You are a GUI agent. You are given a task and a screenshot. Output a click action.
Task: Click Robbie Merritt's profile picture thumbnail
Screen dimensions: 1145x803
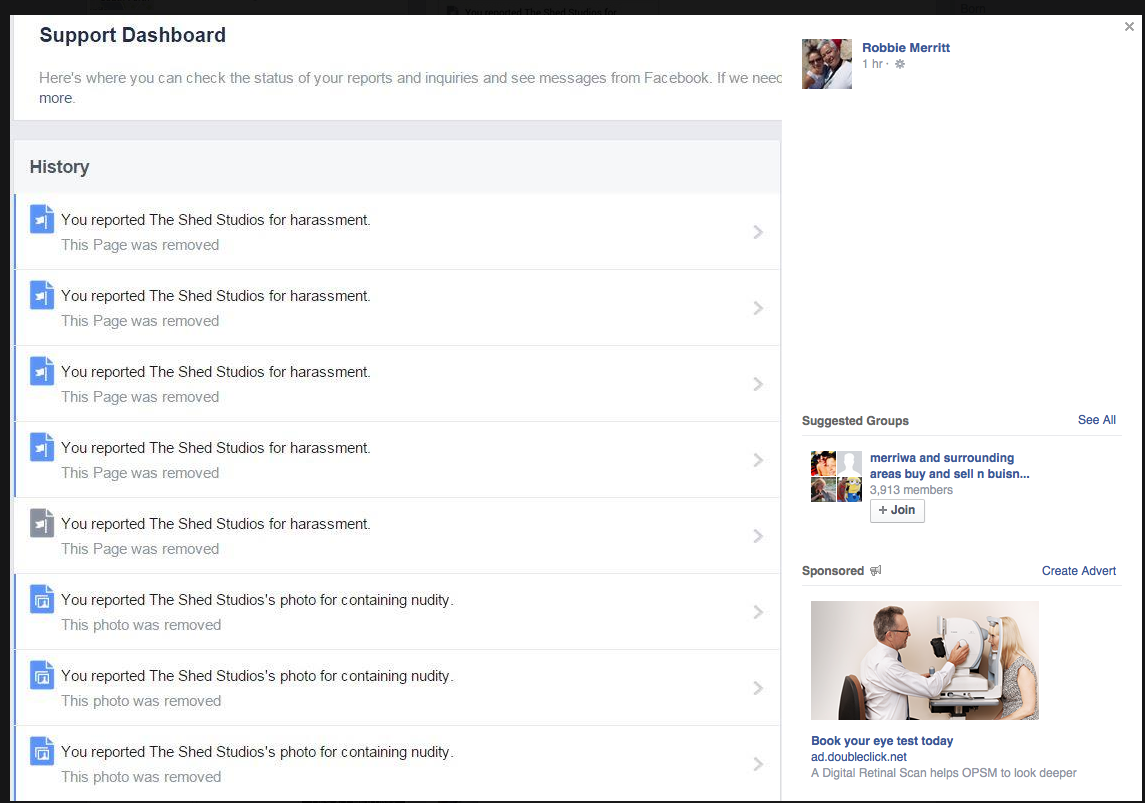coord(827,64)
